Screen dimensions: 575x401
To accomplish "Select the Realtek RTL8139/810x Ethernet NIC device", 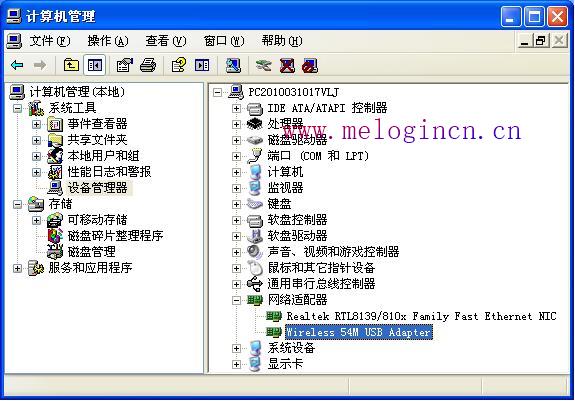I will tap(422, 316).
